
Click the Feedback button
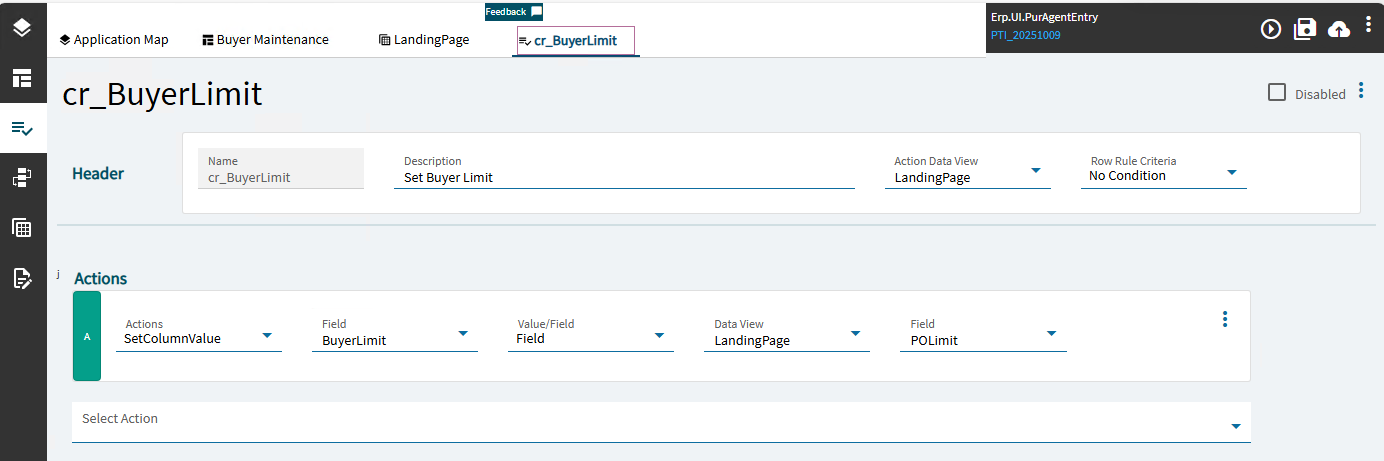pos(513,12)
